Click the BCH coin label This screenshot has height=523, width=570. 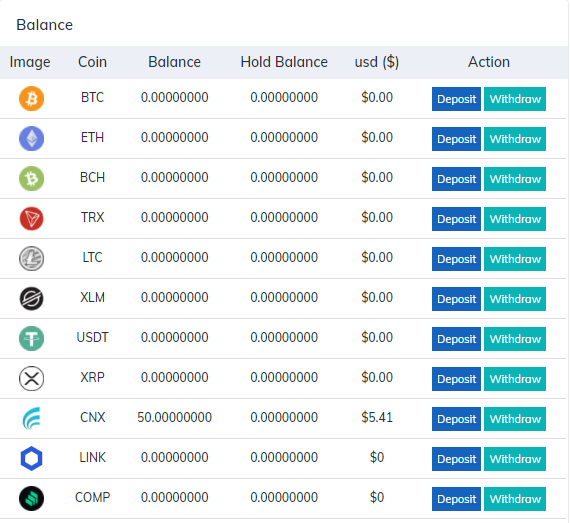(x=92, y=177)
